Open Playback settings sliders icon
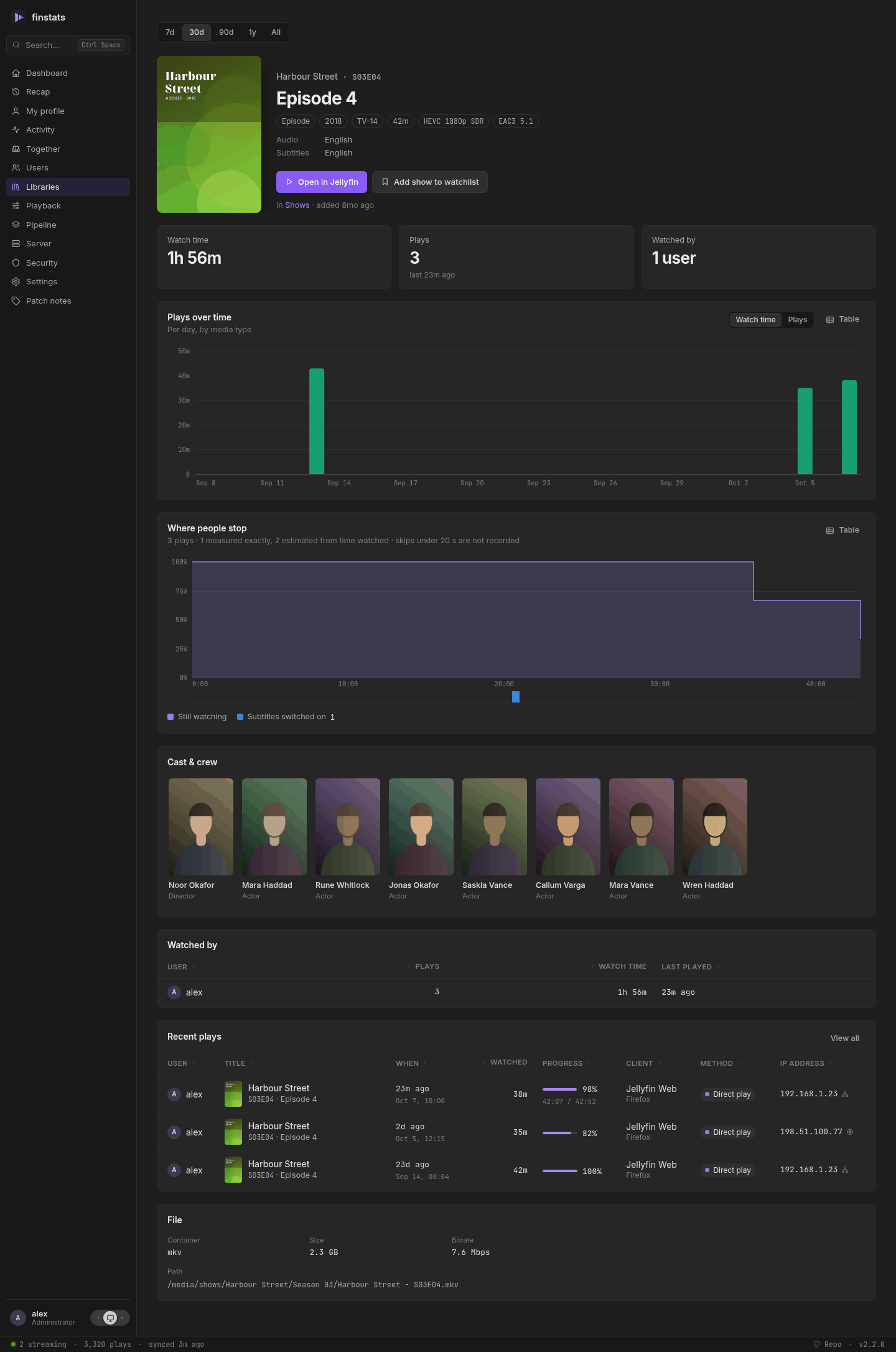The image size is (896, 1352). pos(16,206)
